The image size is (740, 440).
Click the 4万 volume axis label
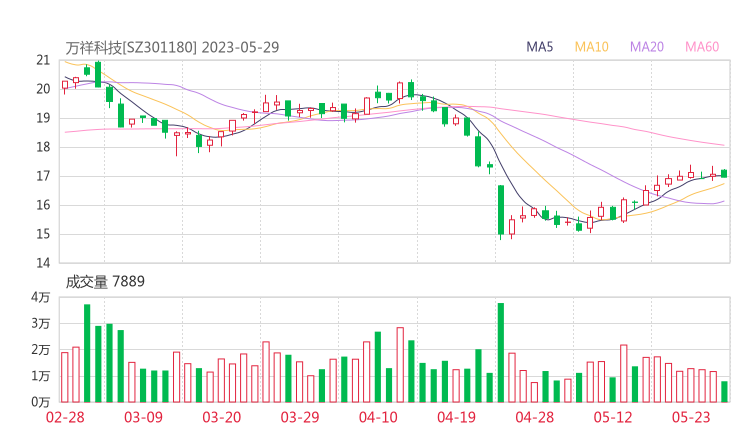pos(41,297)
